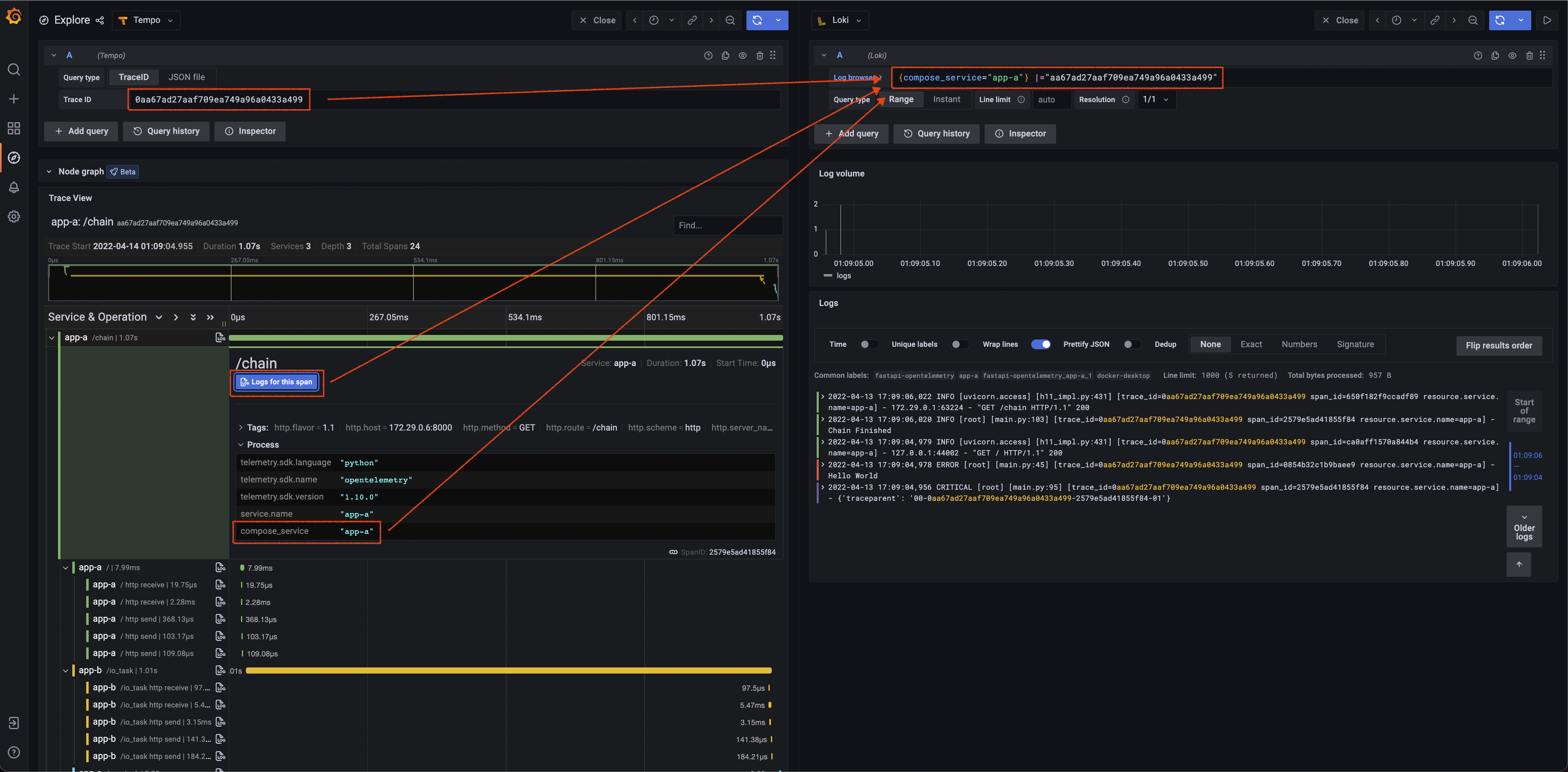This screenshot has width=1568, height=772.
Task: Open the Tempo datasource dropdown
Action: [146, 20]
